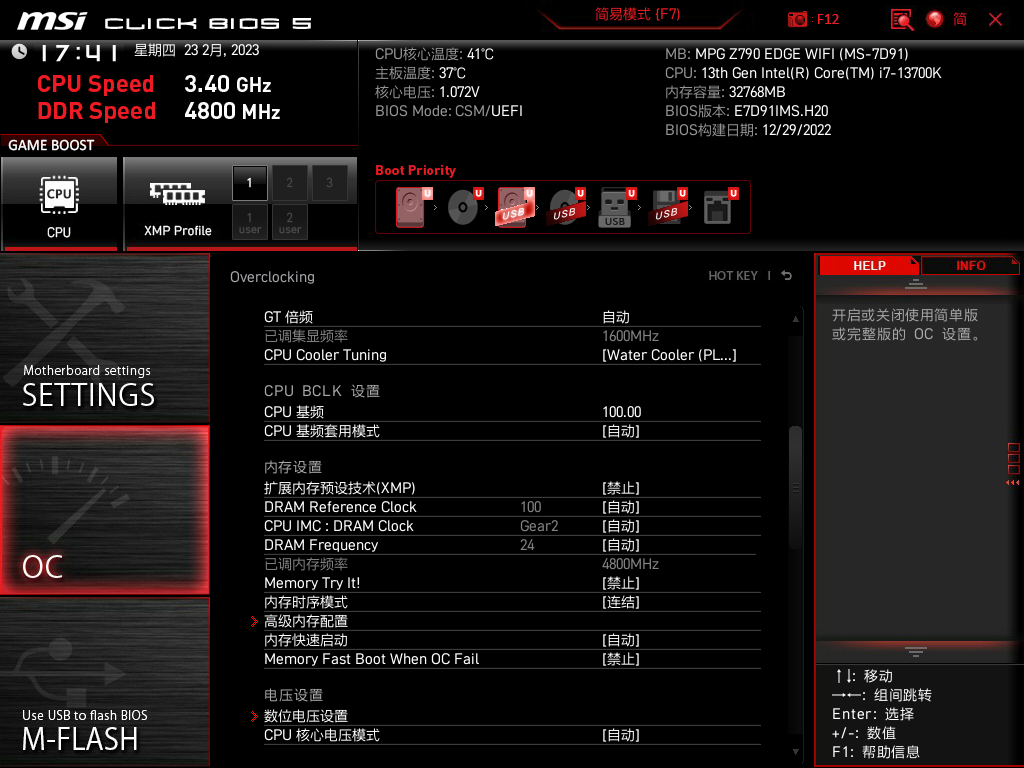Select XMP user profile 2
Screen dimensions: 1024x768
click(289, 222)
